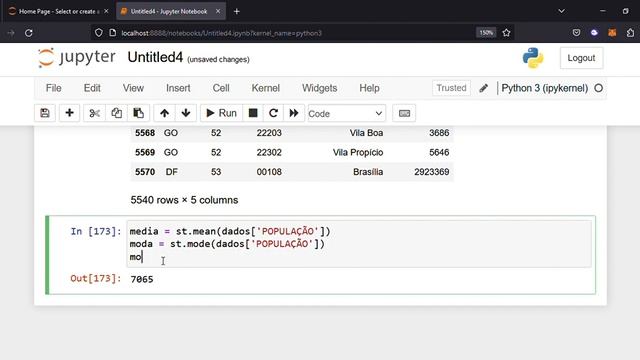Click the Brasília table cell

point(368,172)
